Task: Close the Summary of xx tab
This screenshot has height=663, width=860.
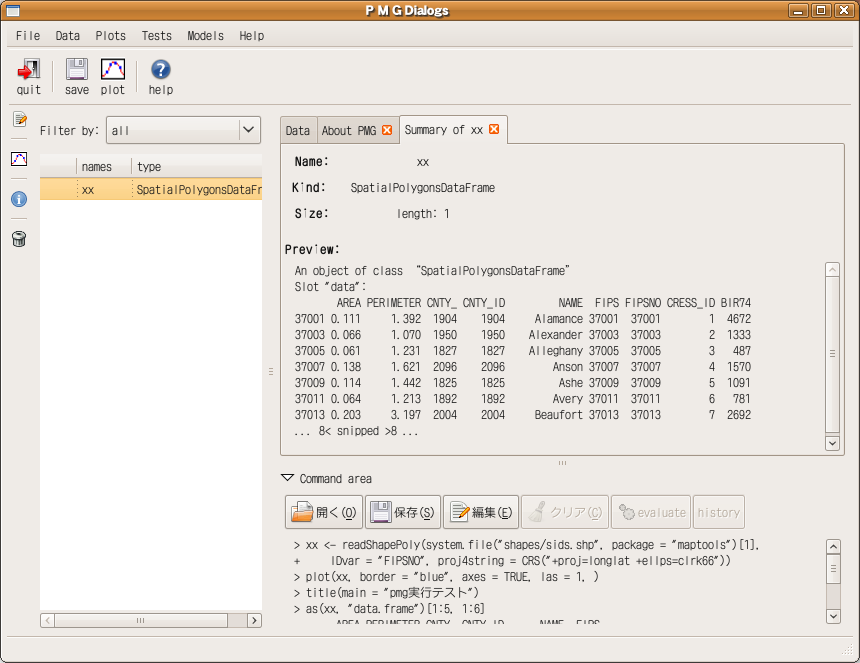Action: (494, 130)
